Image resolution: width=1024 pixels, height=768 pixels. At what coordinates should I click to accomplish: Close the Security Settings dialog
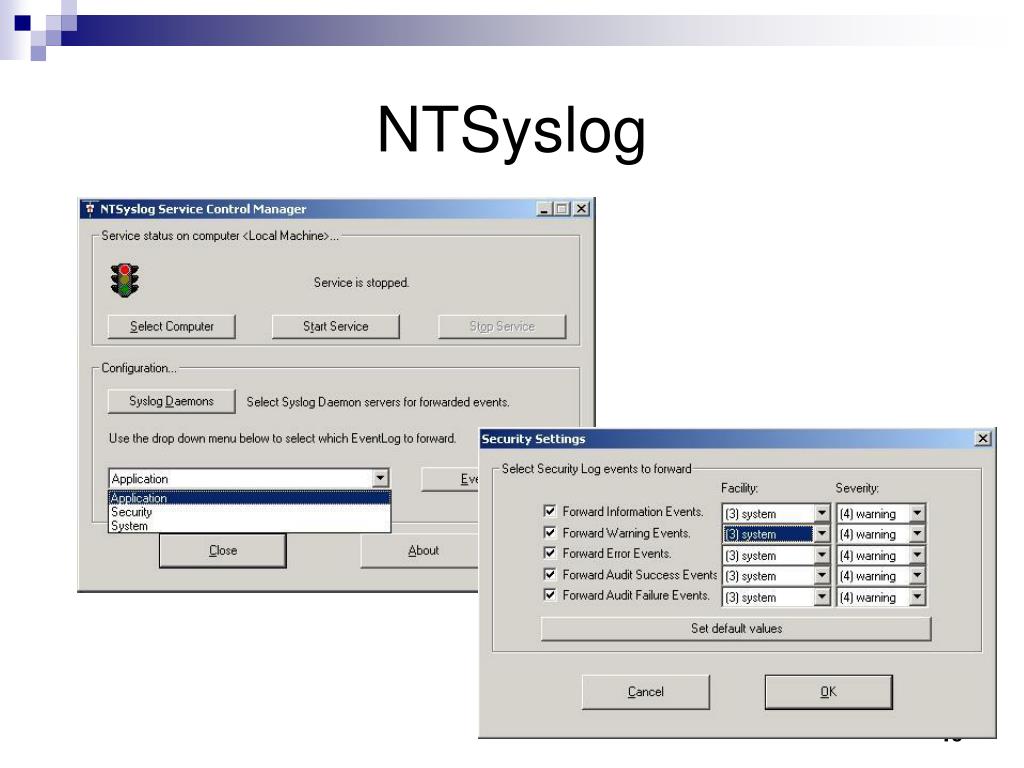[982, 438]
